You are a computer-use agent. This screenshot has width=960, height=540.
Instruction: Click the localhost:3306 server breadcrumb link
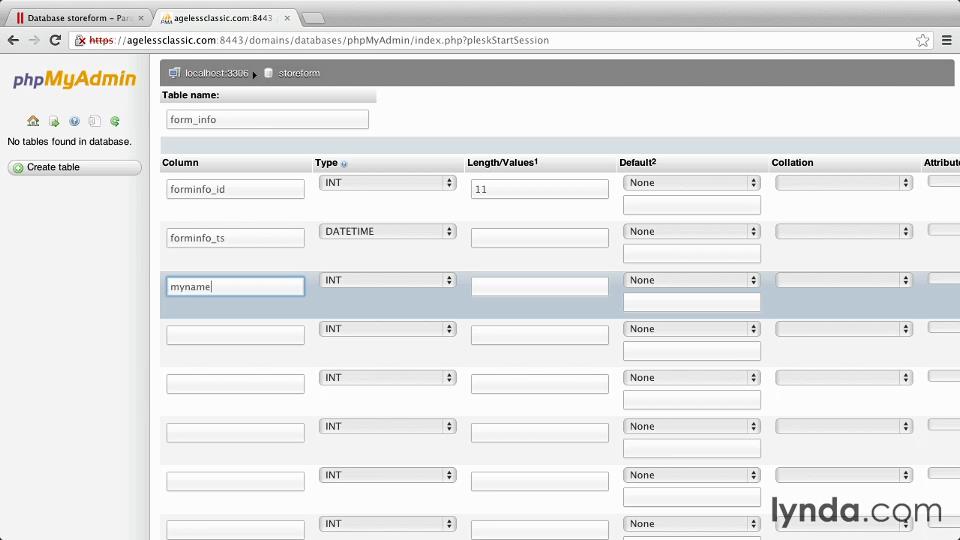(215, 73)
